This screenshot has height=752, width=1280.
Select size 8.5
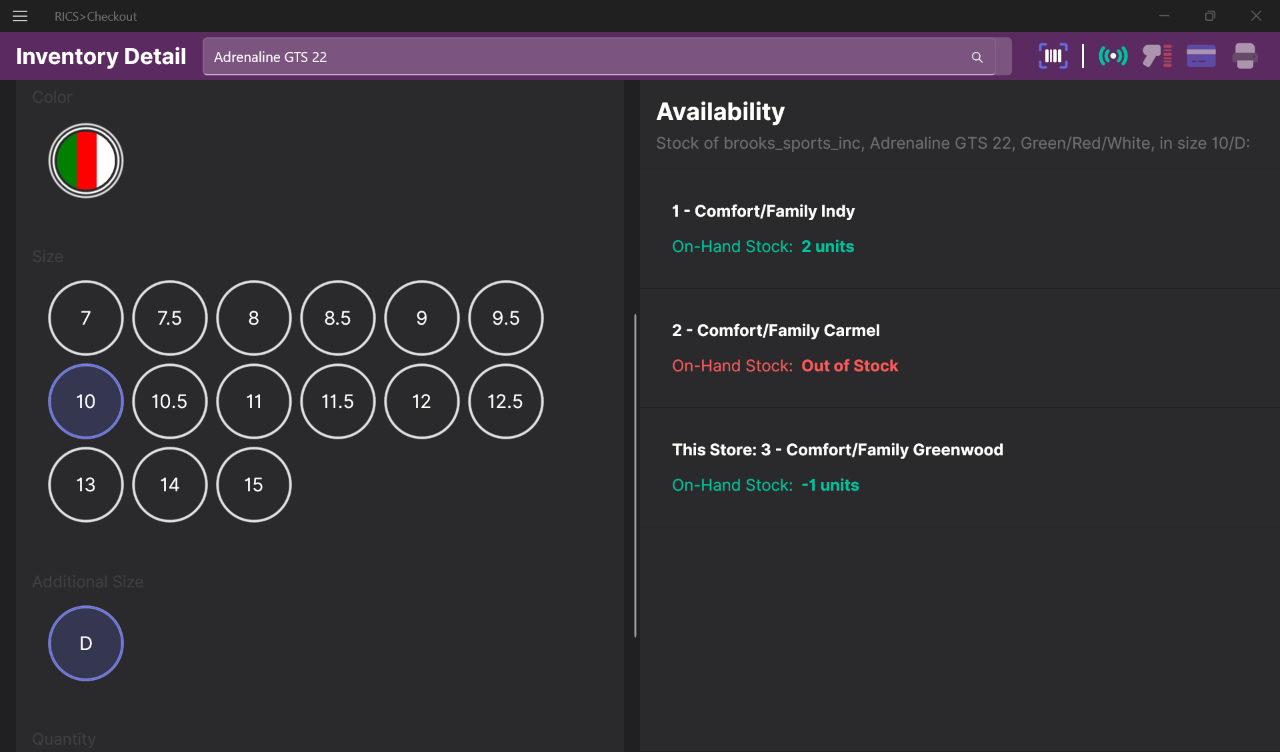338,318
